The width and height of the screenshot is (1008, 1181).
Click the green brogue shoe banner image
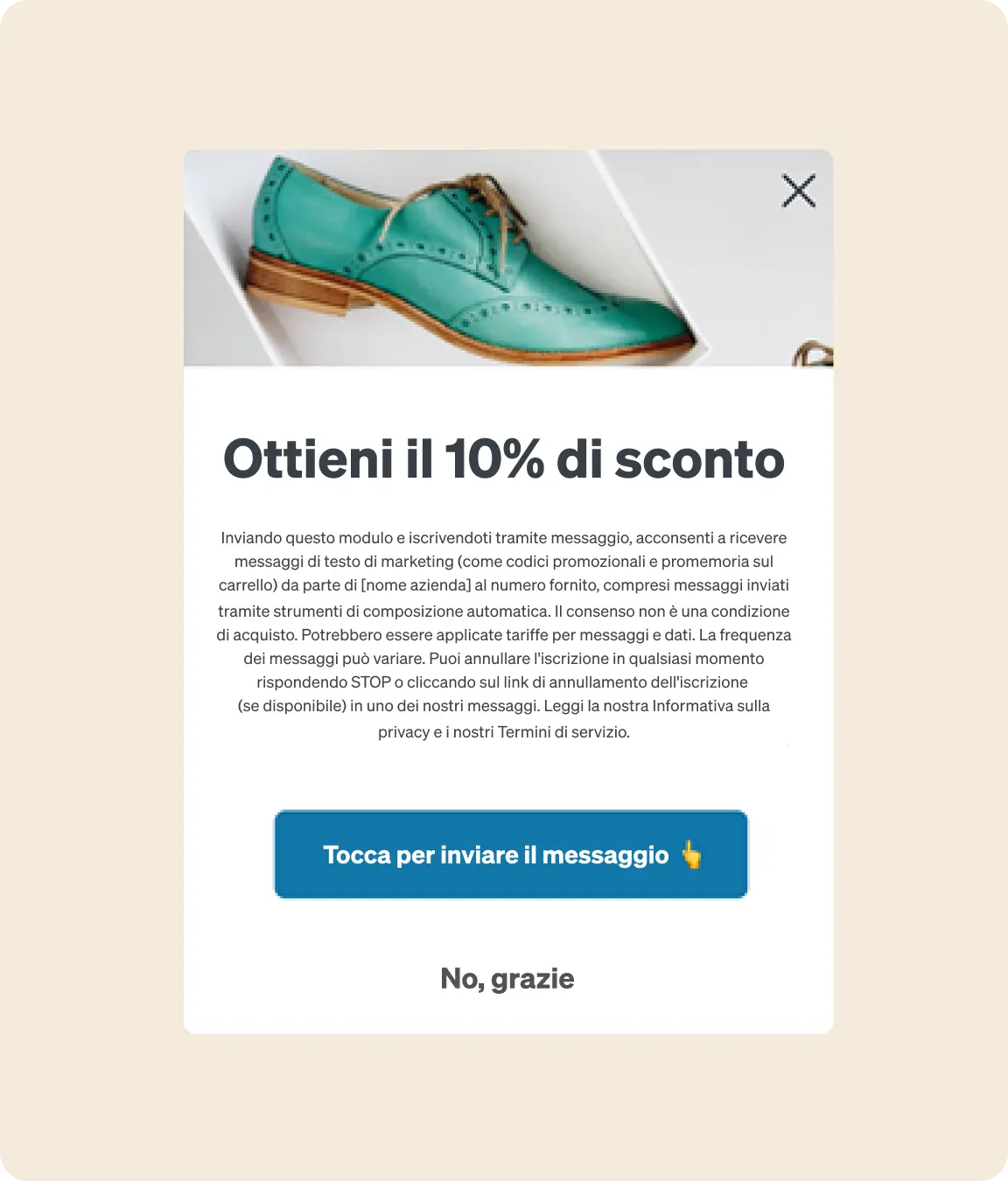[x=508, y=258]
